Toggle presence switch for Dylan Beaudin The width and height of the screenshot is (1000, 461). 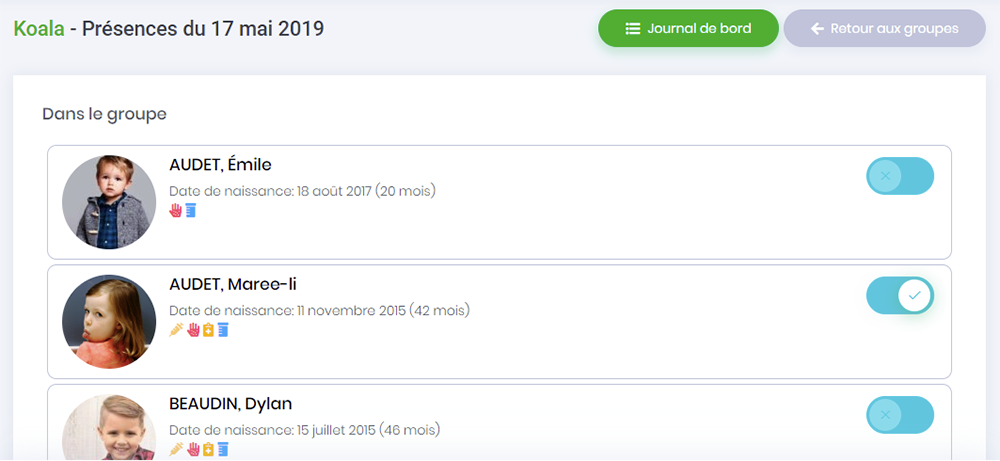[900, 415]
